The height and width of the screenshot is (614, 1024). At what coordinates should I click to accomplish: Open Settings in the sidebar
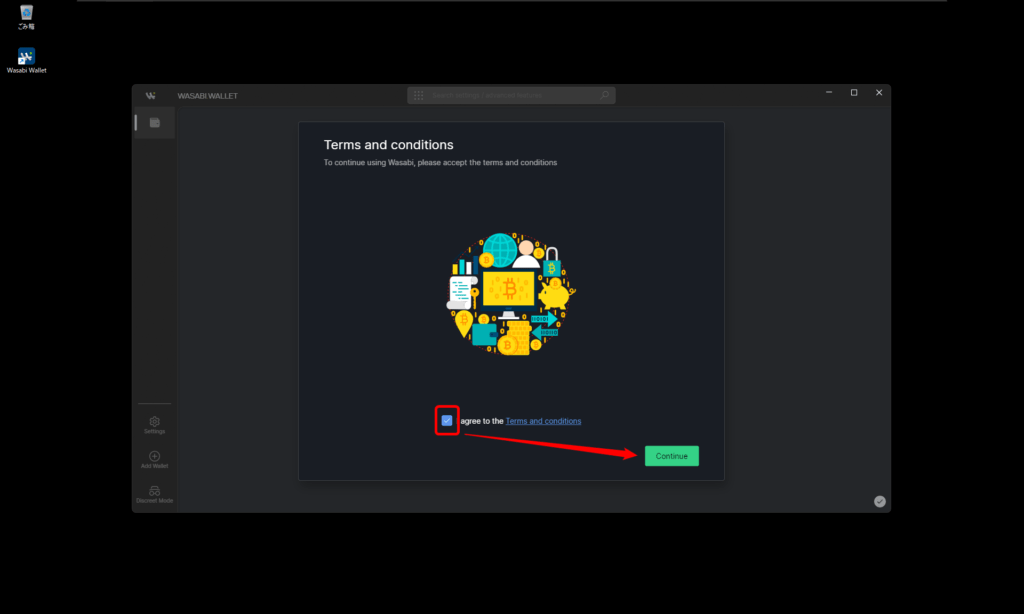tap(155, 425)
